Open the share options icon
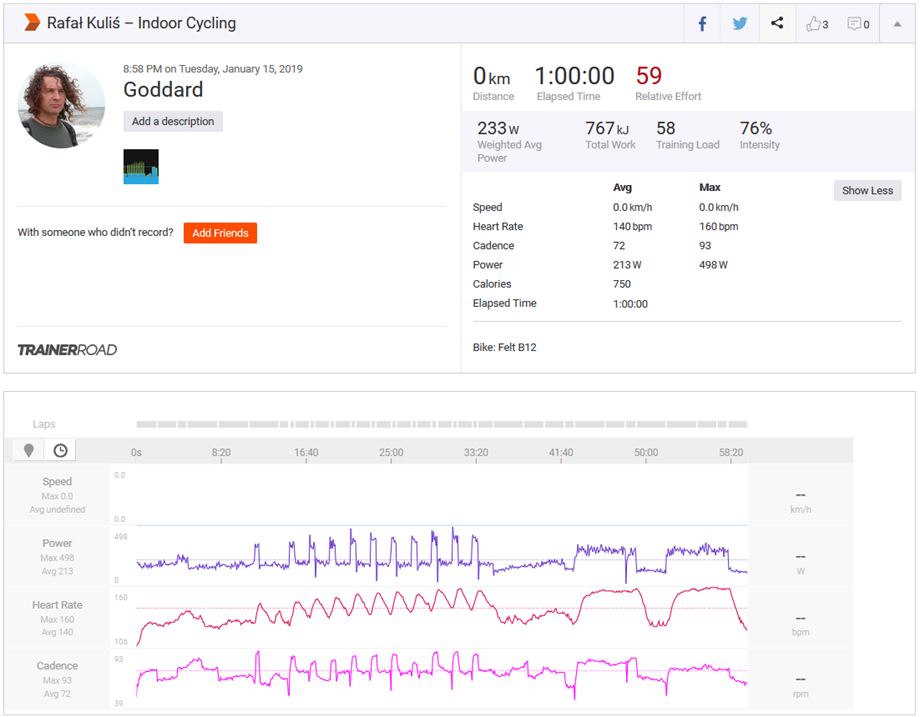Screen dimensions: 920x717 (777, 24)
